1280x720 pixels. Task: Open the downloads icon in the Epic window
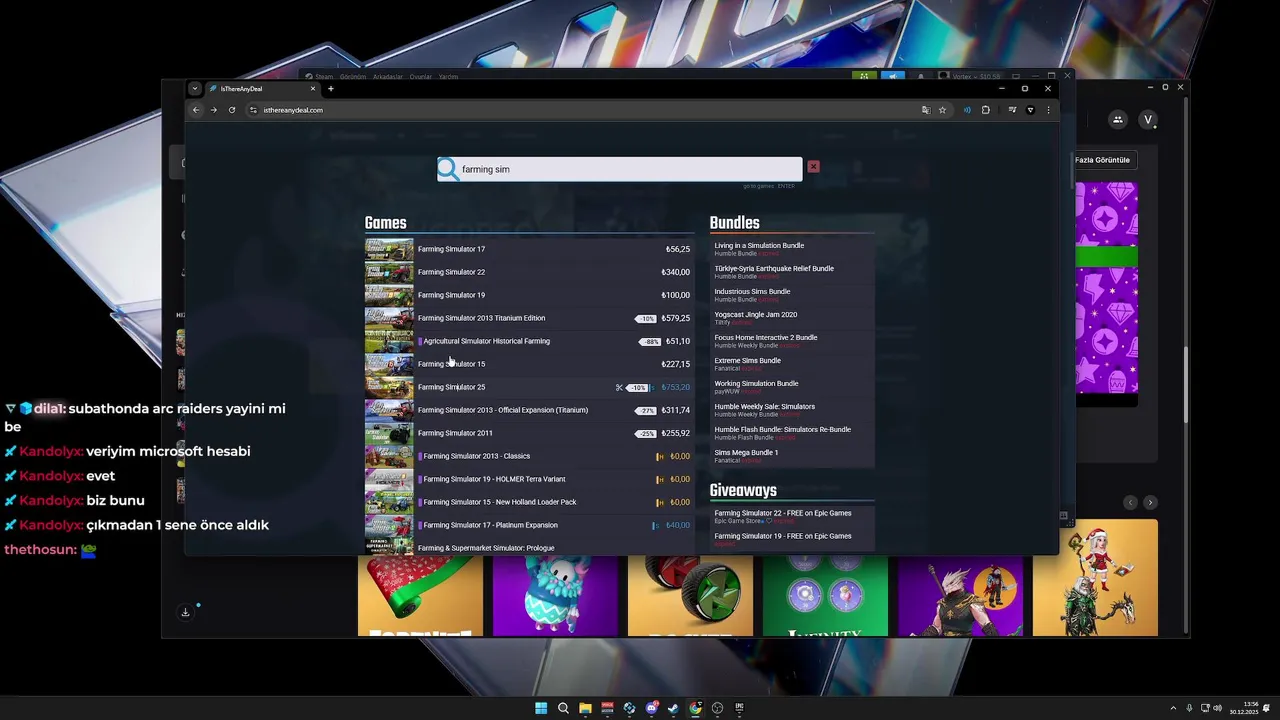[185, 612]
